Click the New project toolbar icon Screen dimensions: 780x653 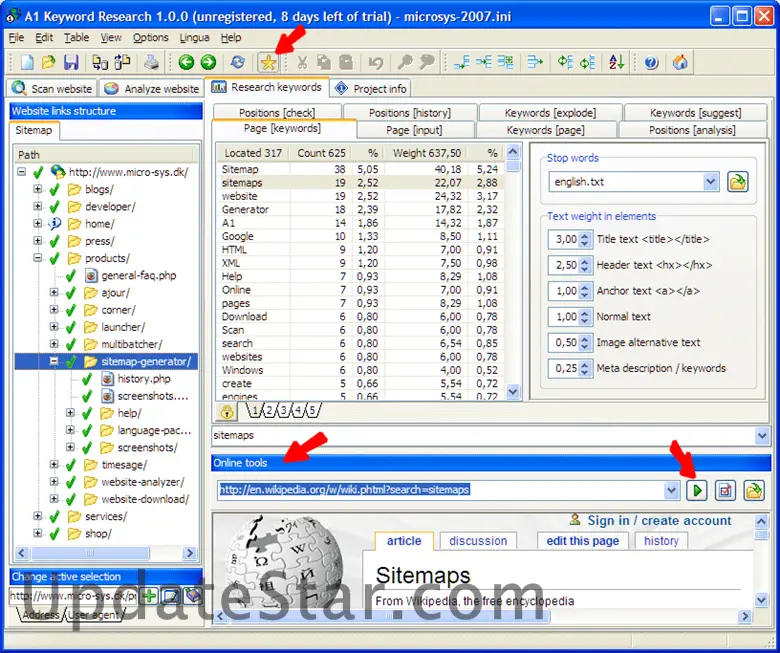pos(26,62)
